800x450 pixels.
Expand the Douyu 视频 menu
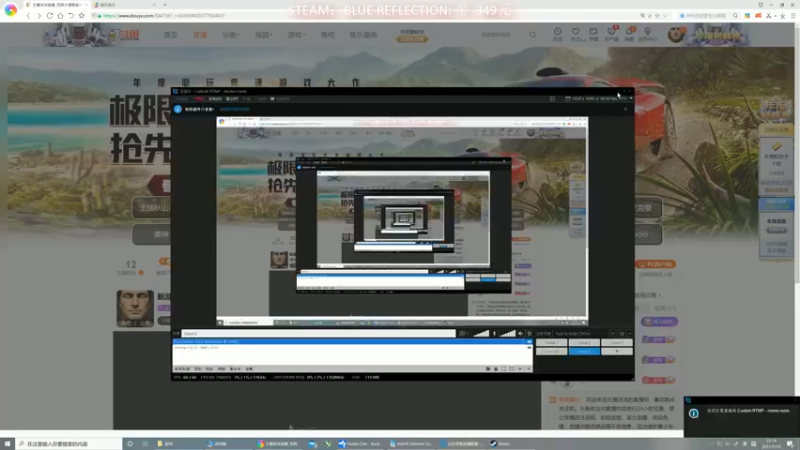(x=263, y=35)
